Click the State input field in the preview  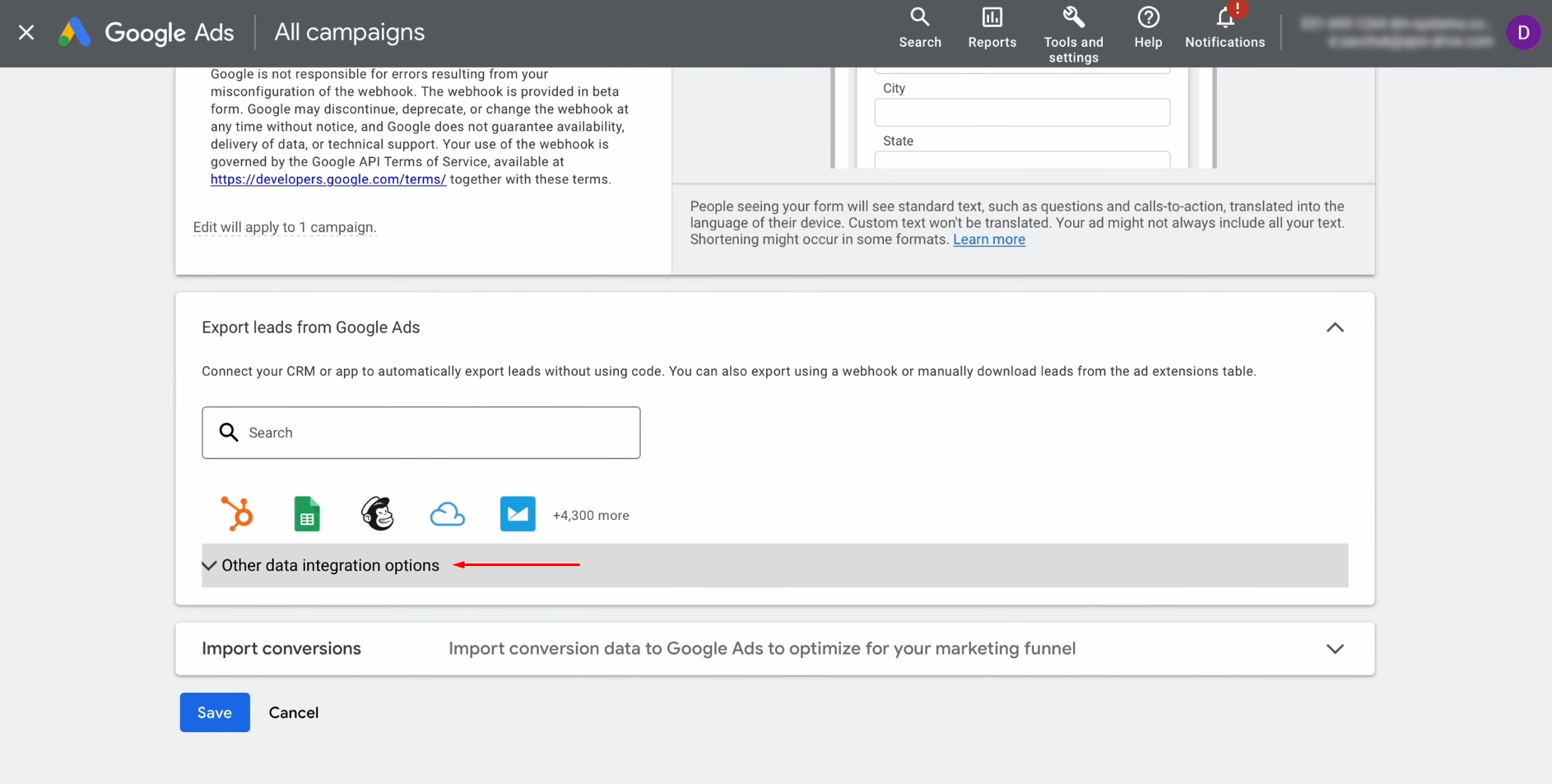pyautogui.click(x=1022, y=160)
